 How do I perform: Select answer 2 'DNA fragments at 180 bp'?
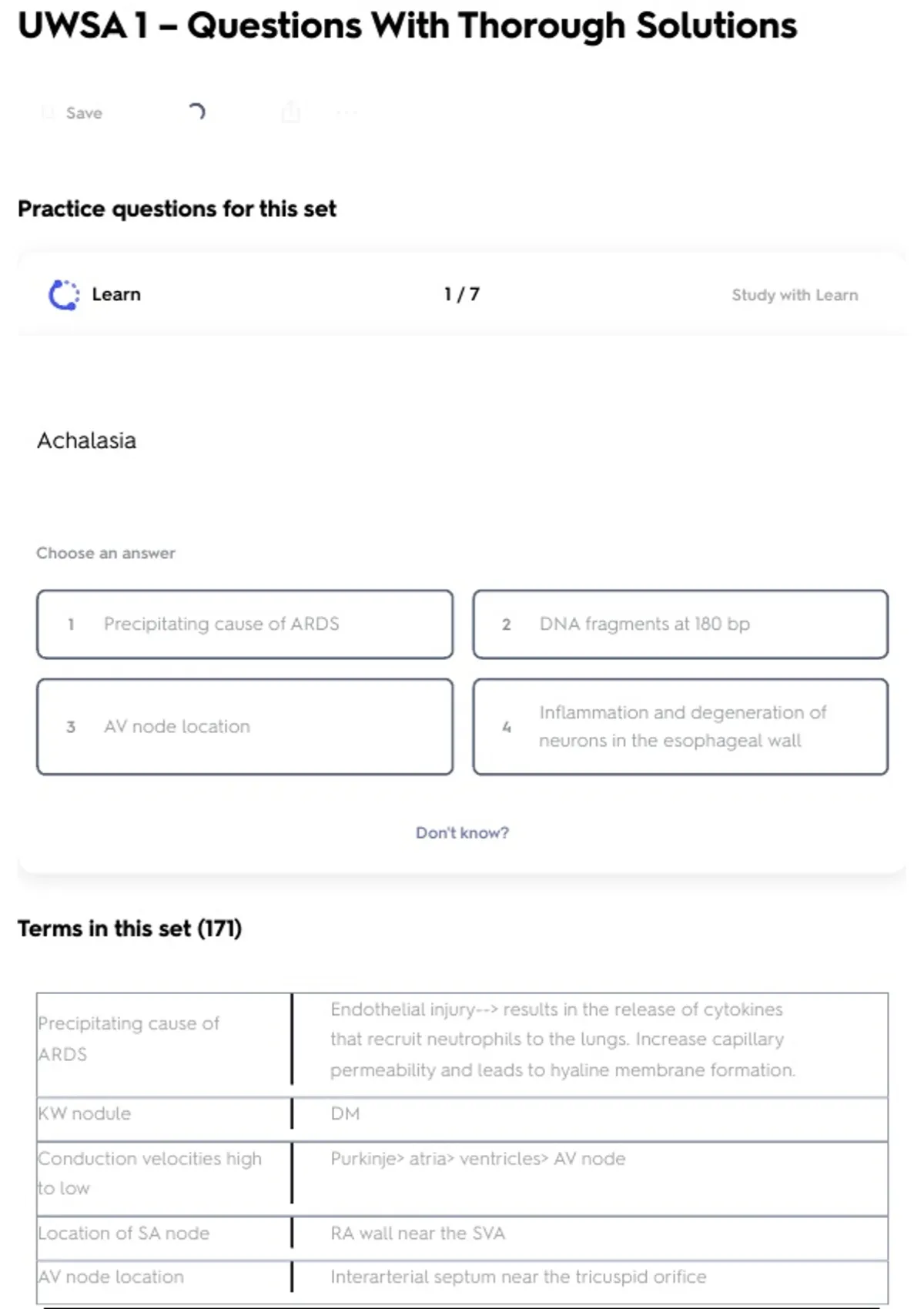coord(681,624)
